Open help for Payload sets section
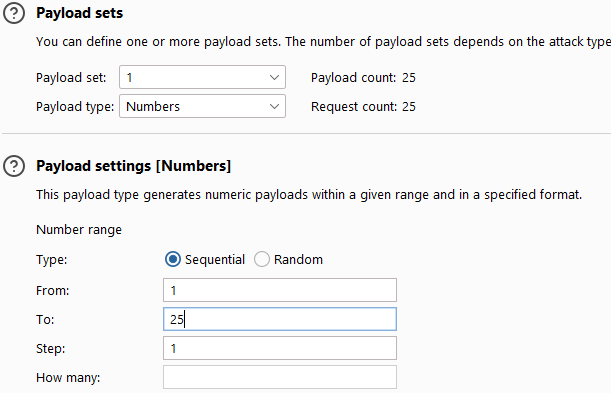Viewport: 611px width, 393px height. click(14, 13)
